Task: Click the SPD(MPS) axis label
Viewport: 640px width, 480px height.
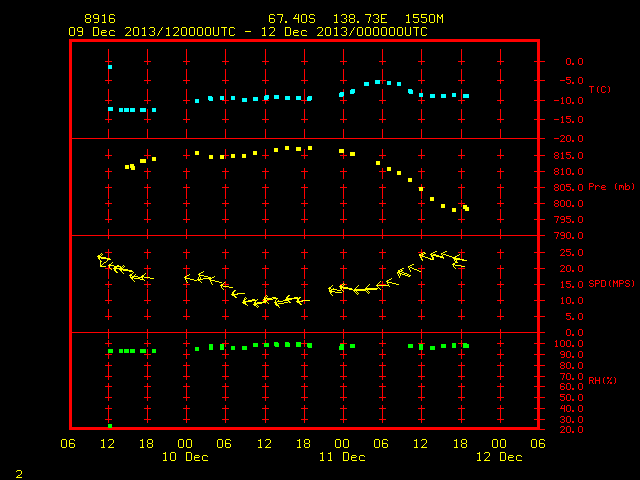Action: tap(611, 283)
